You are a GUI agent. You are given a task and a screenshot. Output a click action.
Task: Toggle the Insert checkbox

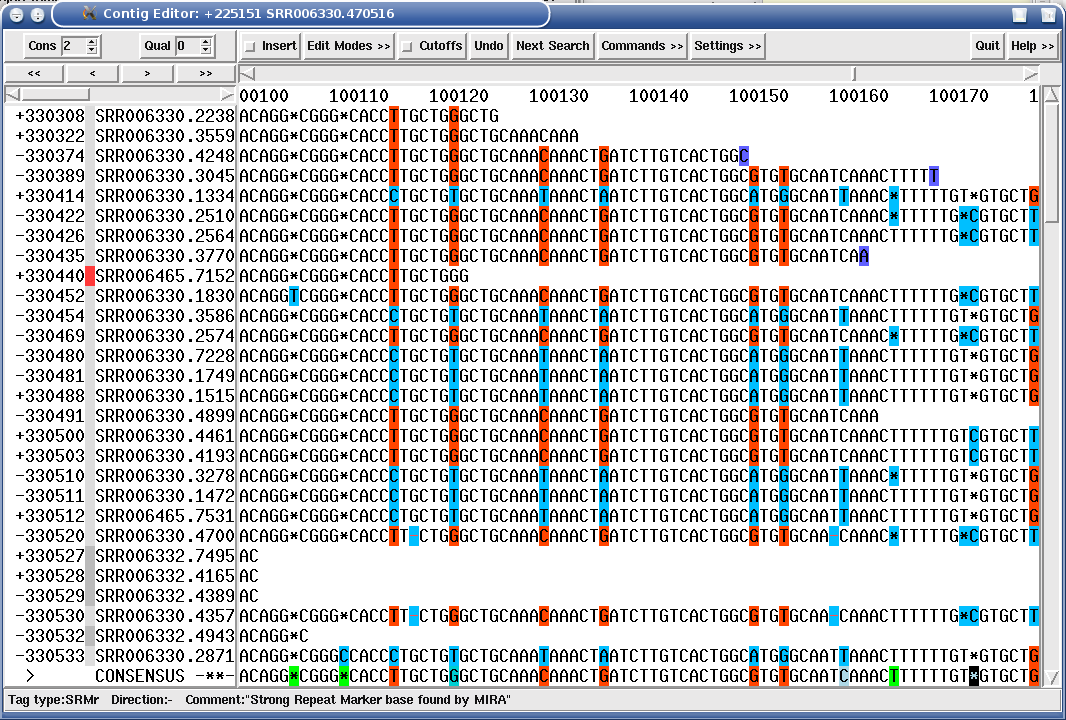pyautogui.click(x=250, y=46)
